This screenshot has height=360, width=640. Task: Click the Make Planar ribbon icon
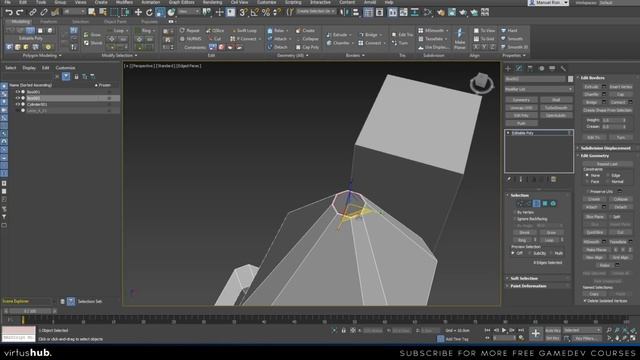tap(460, 38)
